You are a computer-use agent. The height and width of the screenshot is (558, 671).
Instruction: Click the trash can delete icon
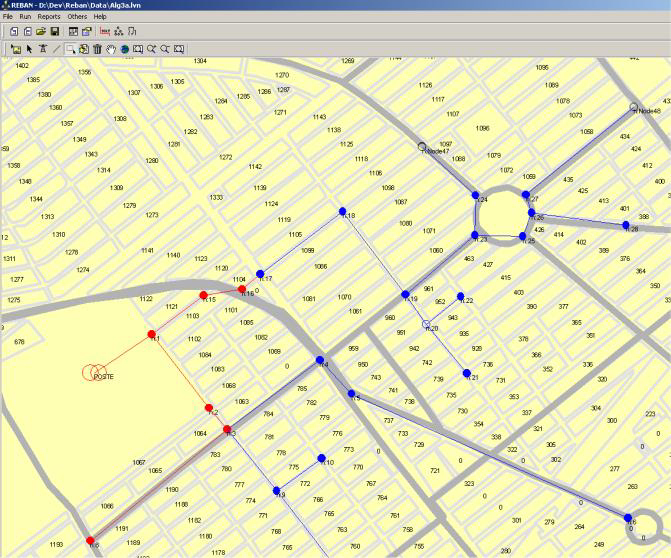[97, 48]
